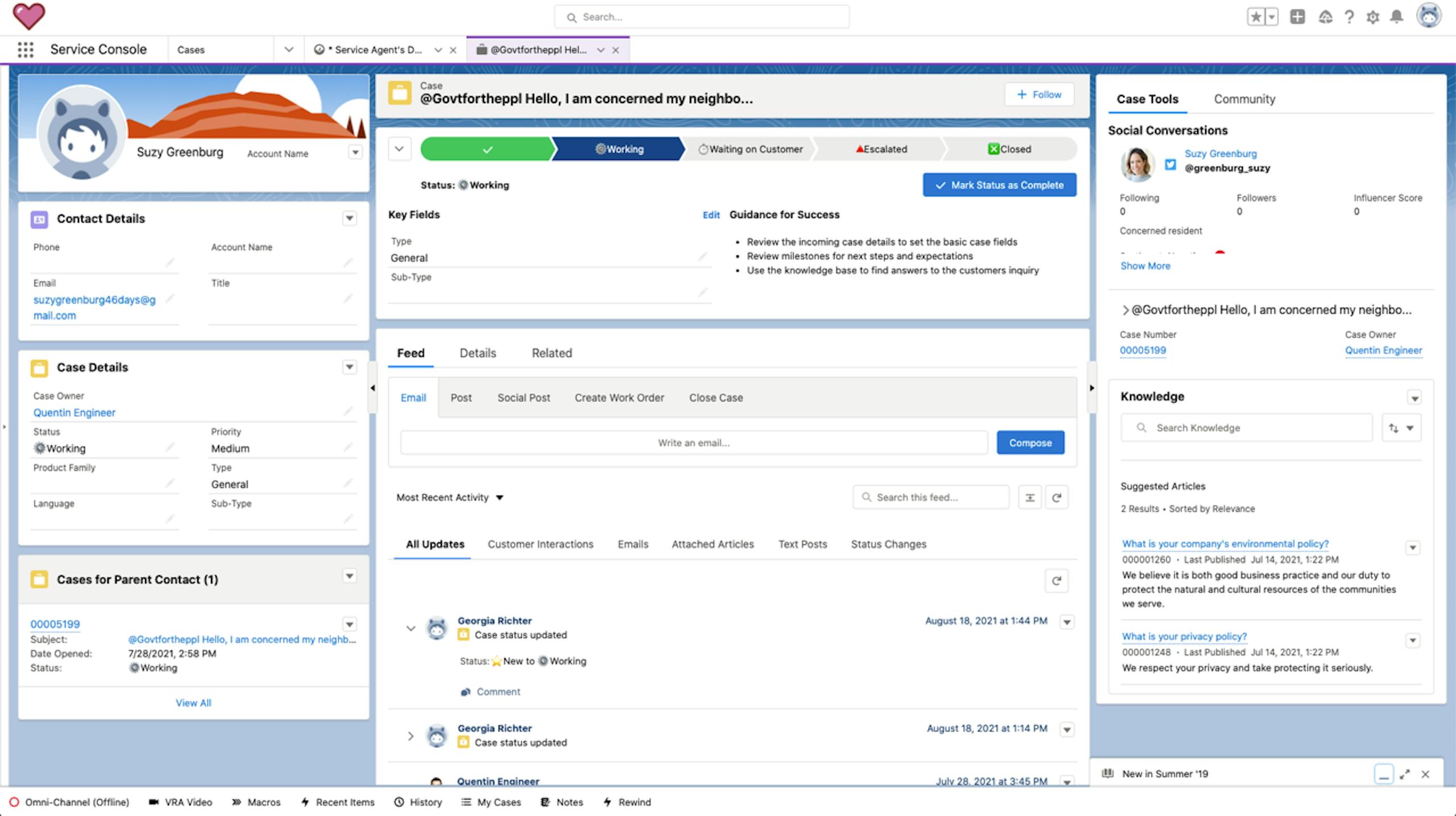Open the App Launcher grid icon
The height and width of the screenshot is (816, 1456).
(x=25, y=50)
